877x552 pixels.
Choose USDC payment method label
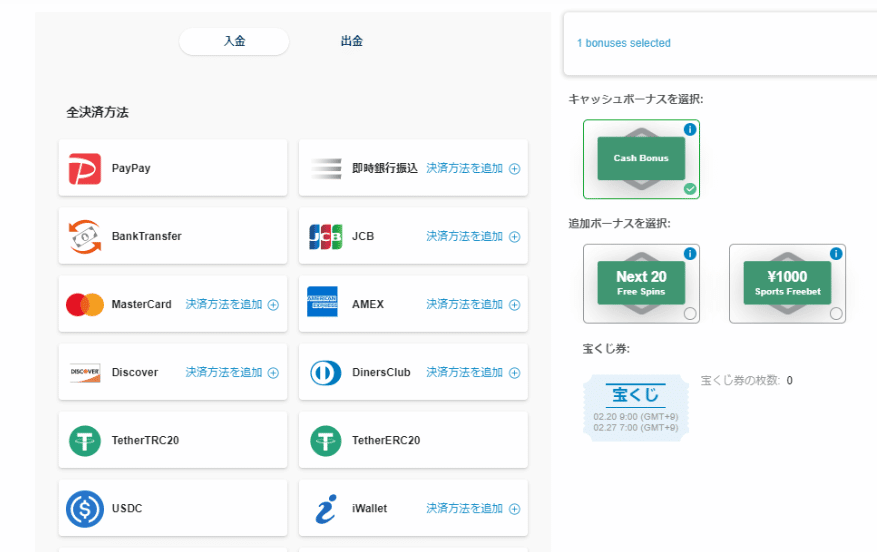pos(127,508)
